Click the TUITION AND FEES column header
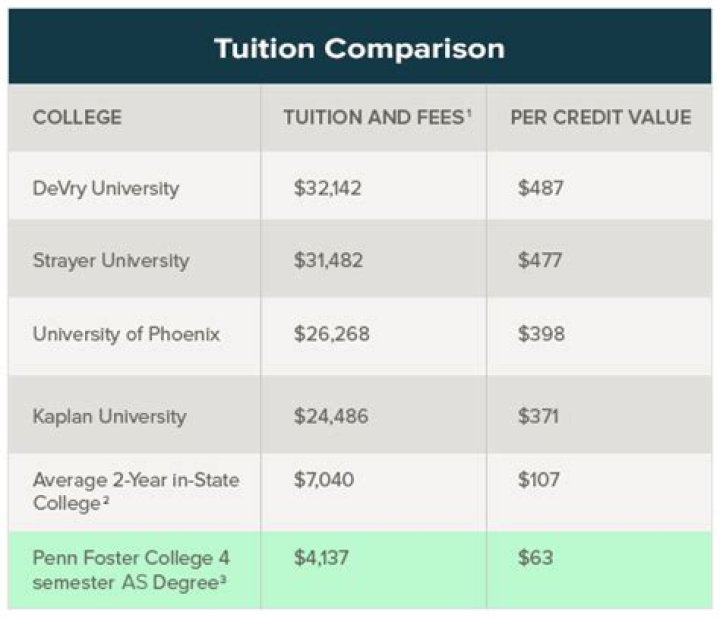Screen dimensions: 720x618 point(377,117)
